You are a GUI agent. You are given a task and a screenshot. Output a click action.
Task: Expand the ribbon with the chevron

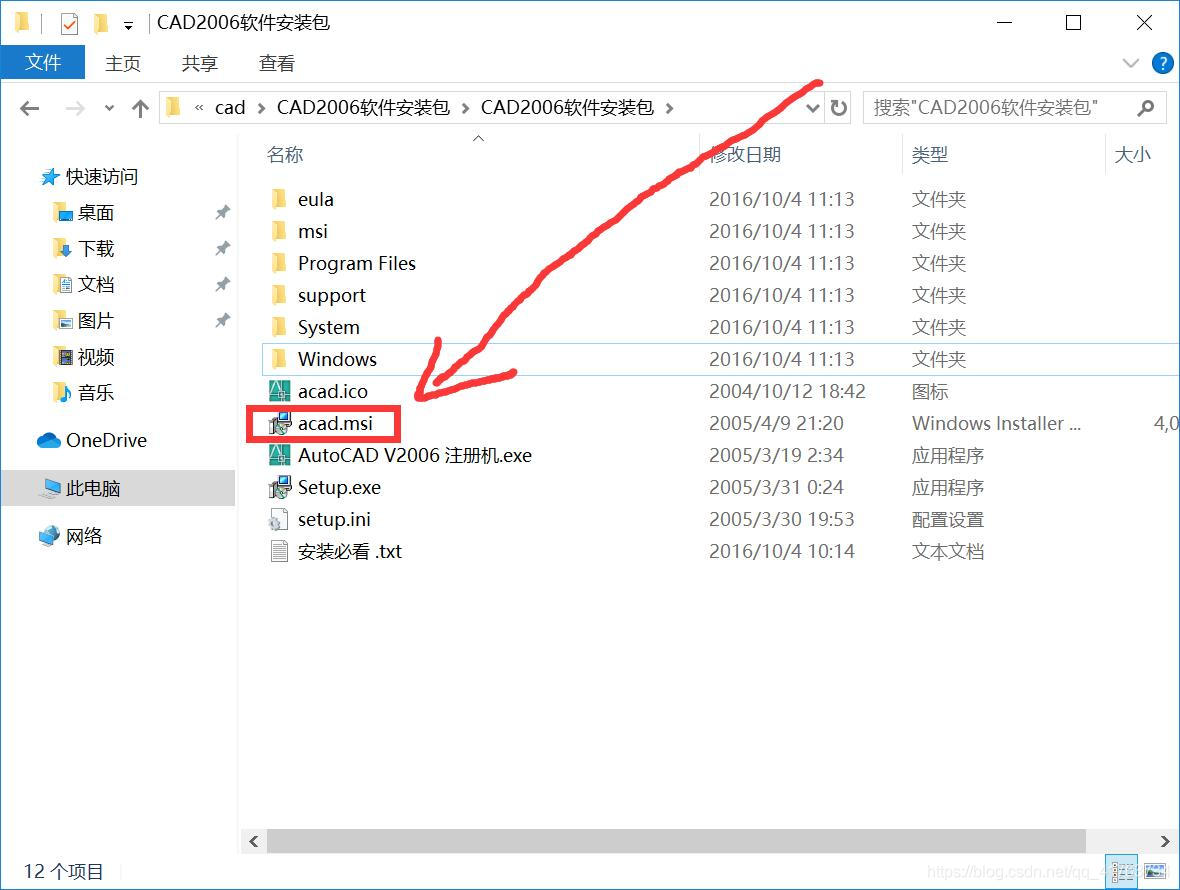coord(1130,63)
